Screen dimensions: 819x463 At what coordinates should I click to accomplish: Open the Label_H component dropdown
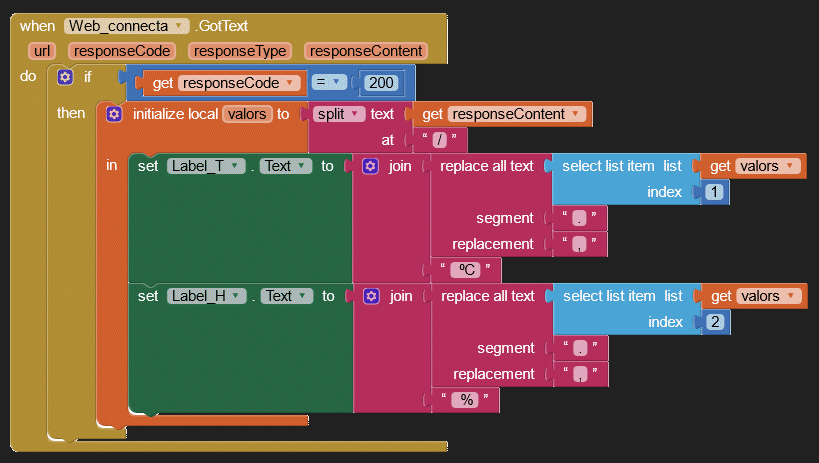point(236,296)
